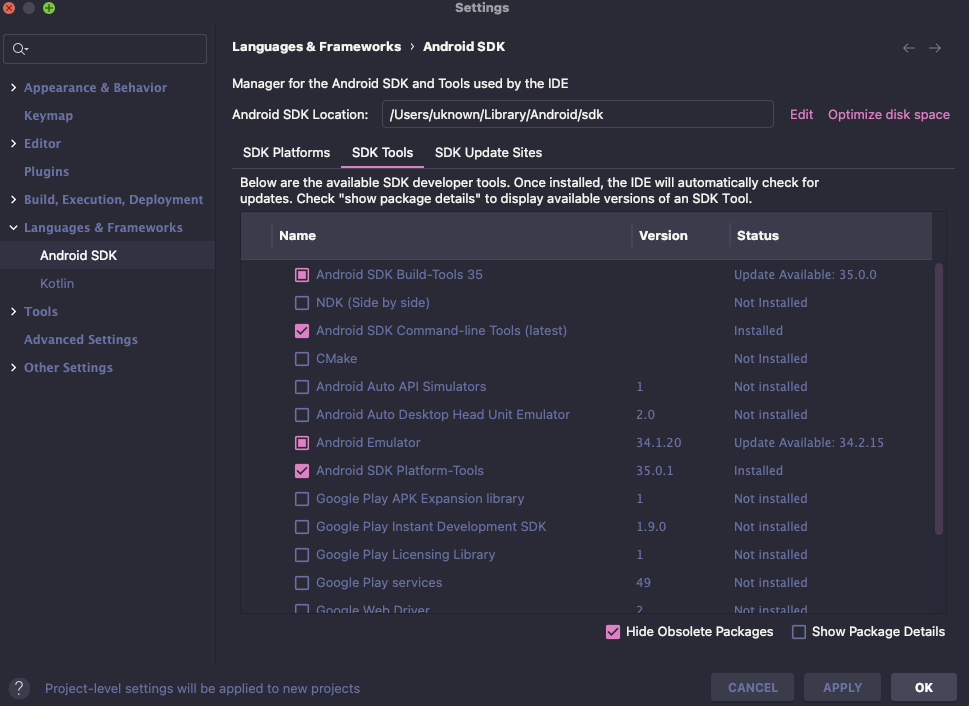The height and width of the screenshot is (706, 969).
Task: Enable the CMake checkbox
Action: (x=302, y=359)
